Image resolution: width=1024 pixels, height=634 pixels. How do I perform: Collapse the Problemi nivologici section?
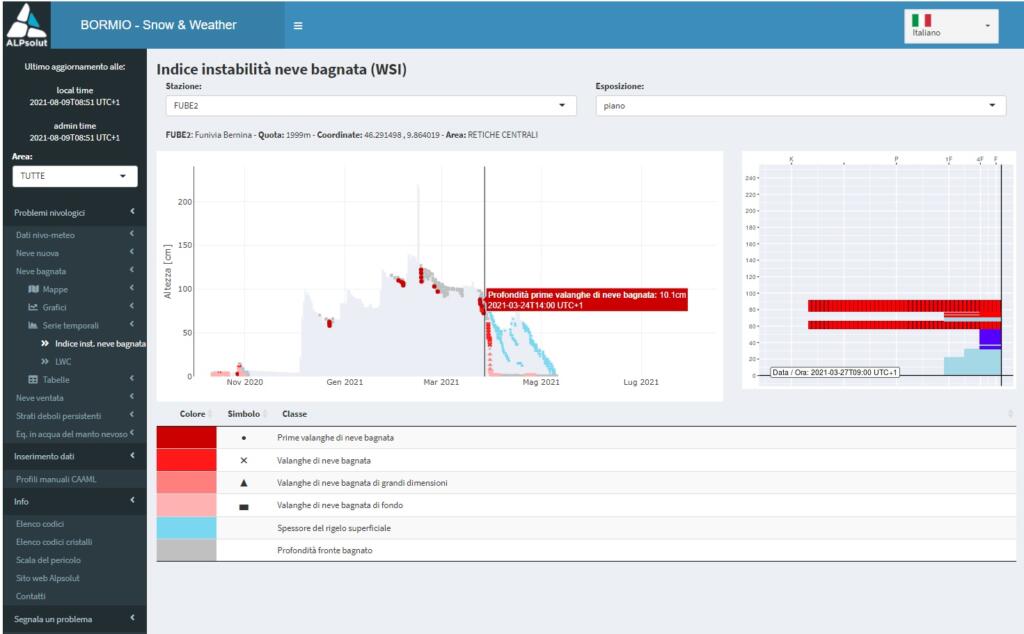(x=74, y=212)
